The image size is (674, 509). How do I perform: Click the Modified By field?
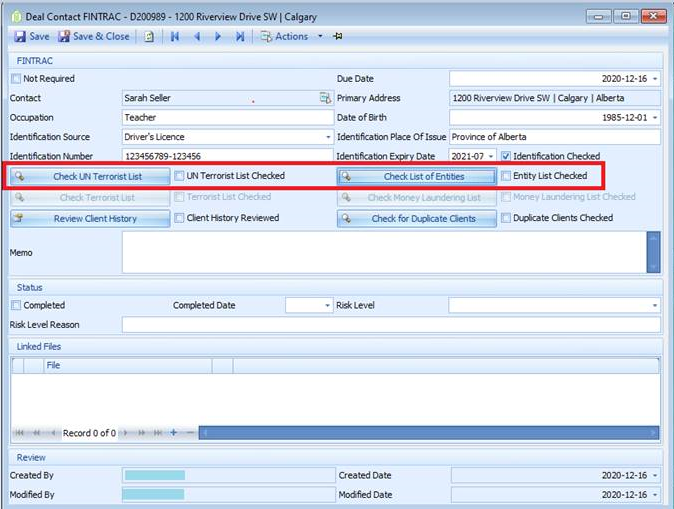[x=228, y=495]
